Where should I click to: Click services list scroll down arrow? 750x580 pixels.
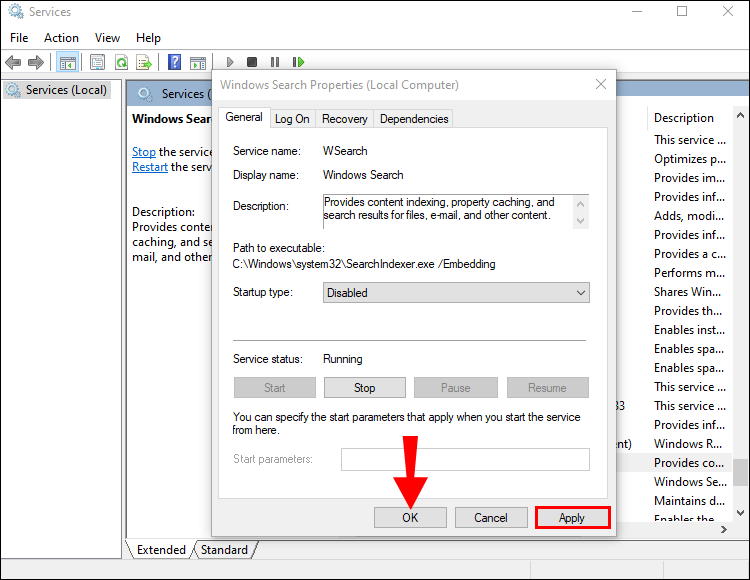(740, 513)
